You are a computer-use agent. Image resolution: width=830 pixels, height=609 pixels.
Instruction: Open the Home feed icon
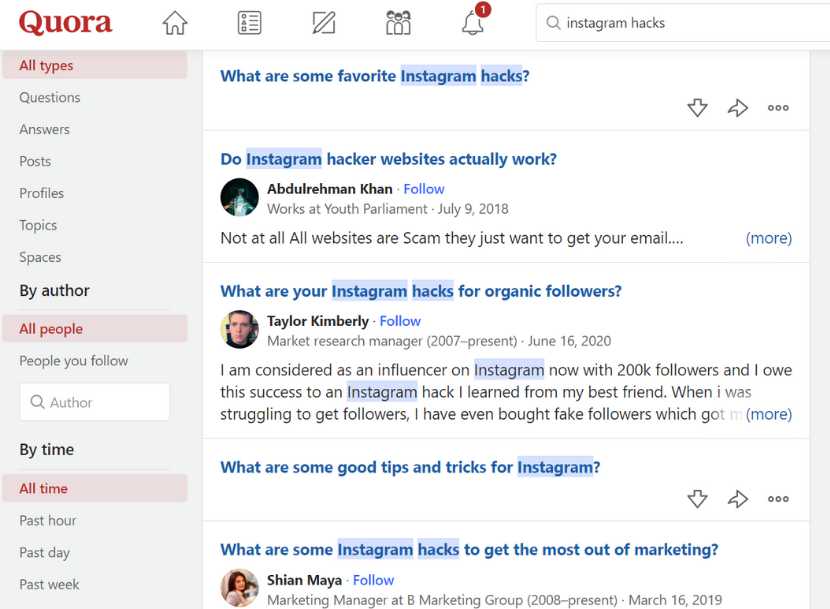click(x=175, y=23)
